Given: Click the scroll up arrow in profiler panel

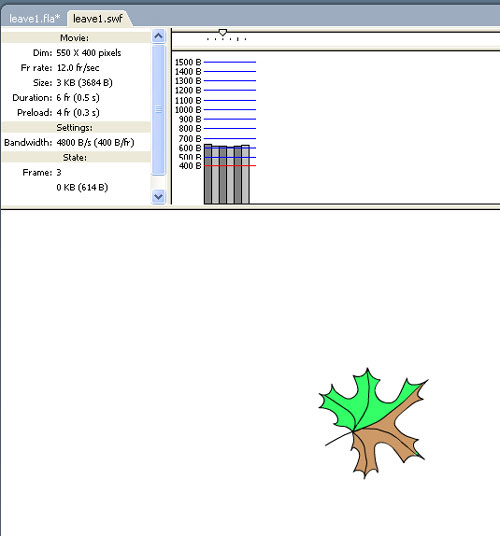Looking at the screenshot, I should (158, 36).
